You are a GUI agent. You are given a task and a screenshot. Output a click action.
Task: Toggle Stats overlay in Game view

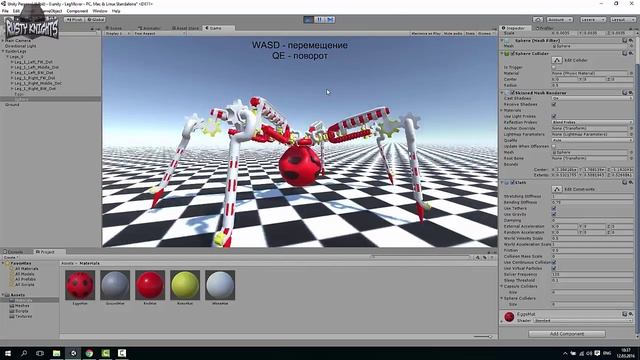470,33
